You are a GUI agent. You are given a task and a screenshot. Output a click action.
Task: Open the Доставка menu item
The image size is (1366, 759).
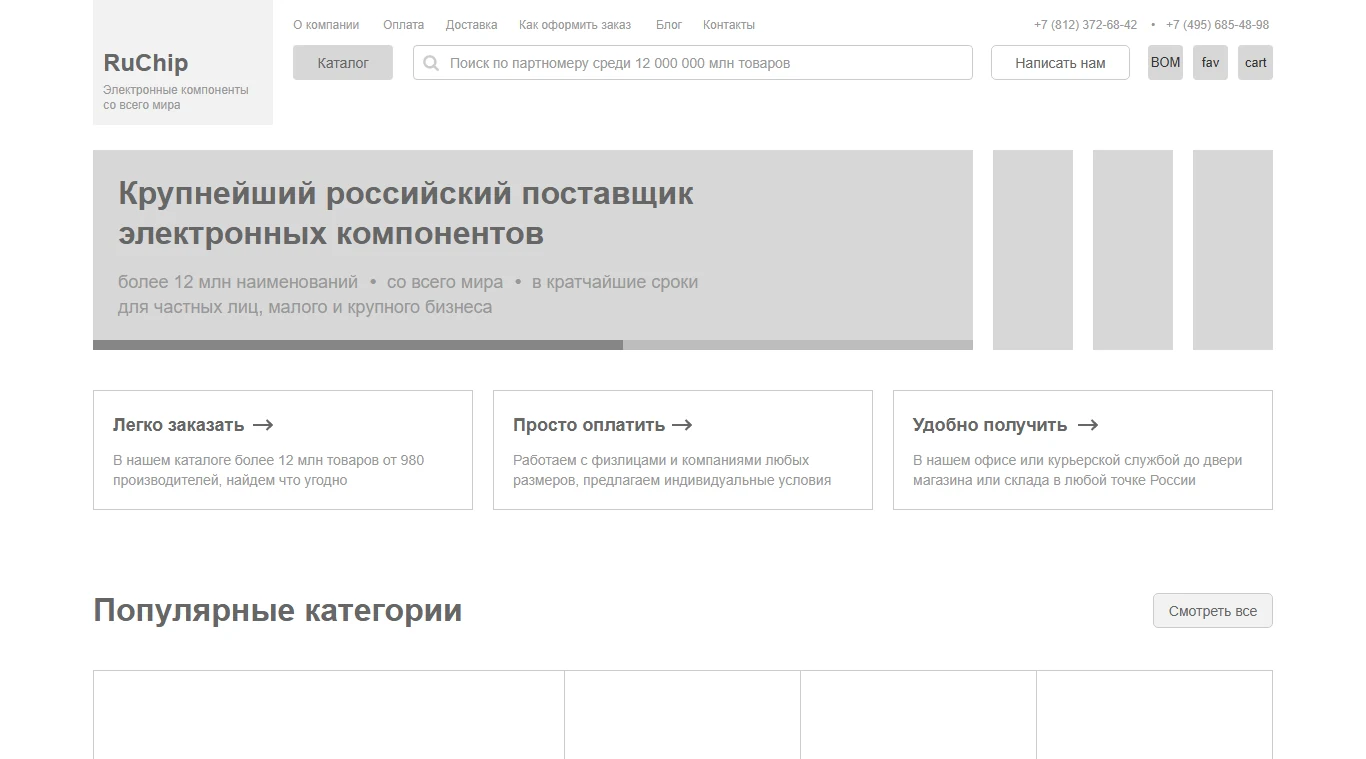(471, 25)
